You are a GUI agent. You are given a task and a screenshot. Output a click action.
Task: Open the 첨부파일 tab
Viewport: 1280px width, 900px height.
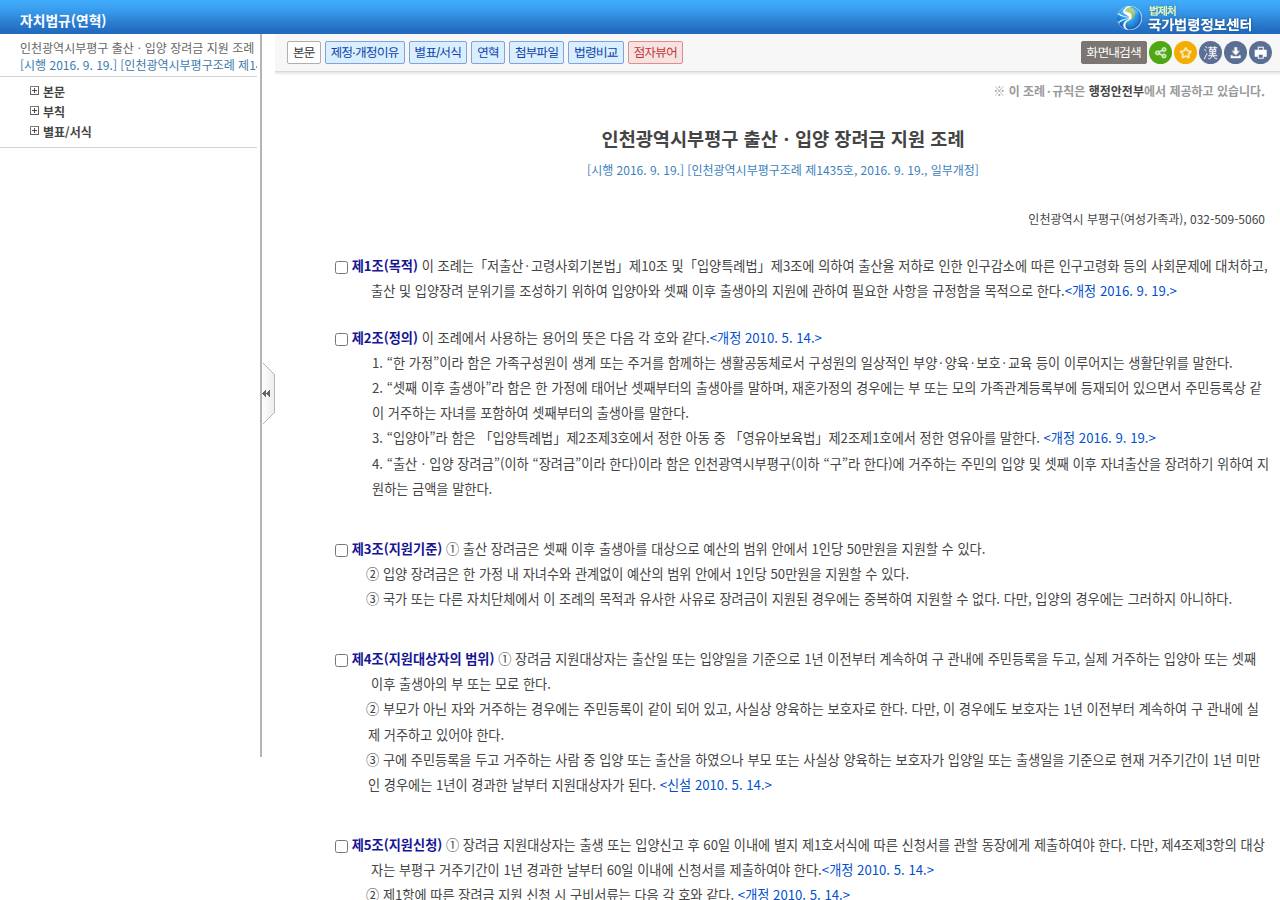[537, 53]
